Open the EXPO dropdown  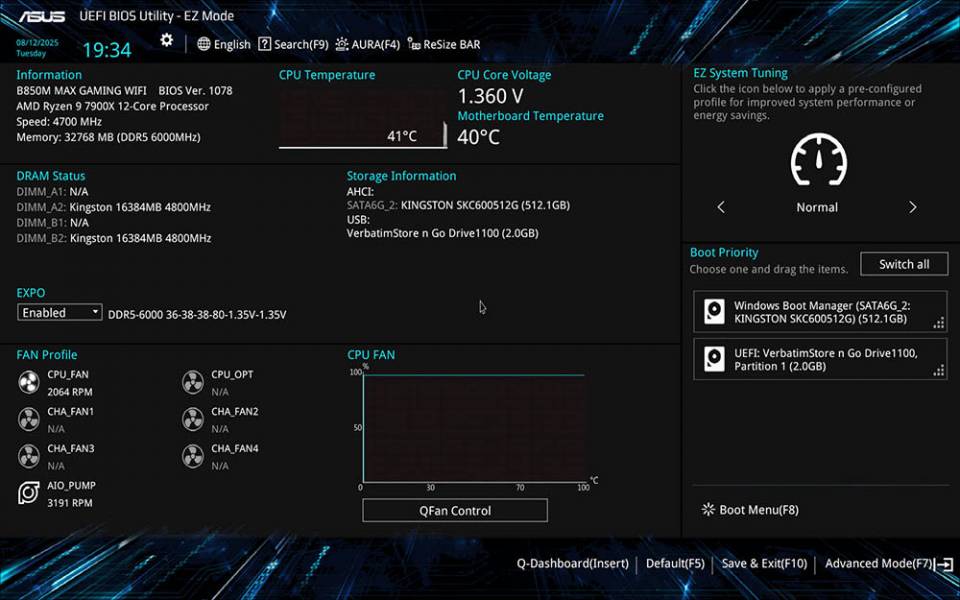(x=59, y=312)
